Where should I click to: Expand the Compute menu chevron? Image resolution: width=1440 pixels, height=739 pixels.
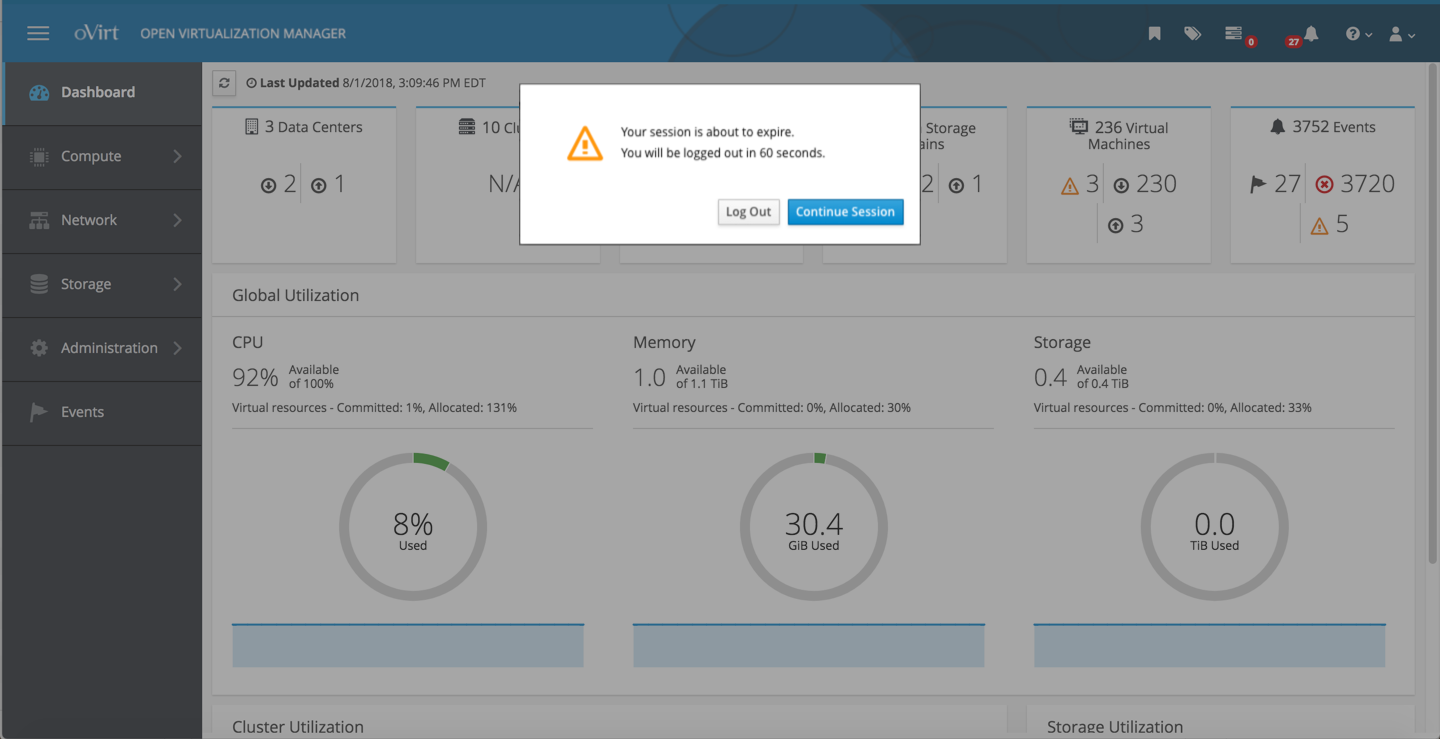click(180, 155)
